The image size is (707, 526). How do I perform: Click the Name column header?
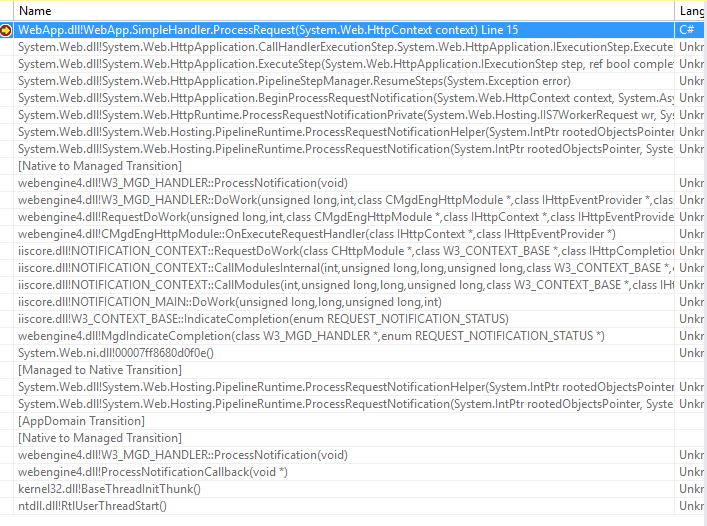click(x=35, y=10)
